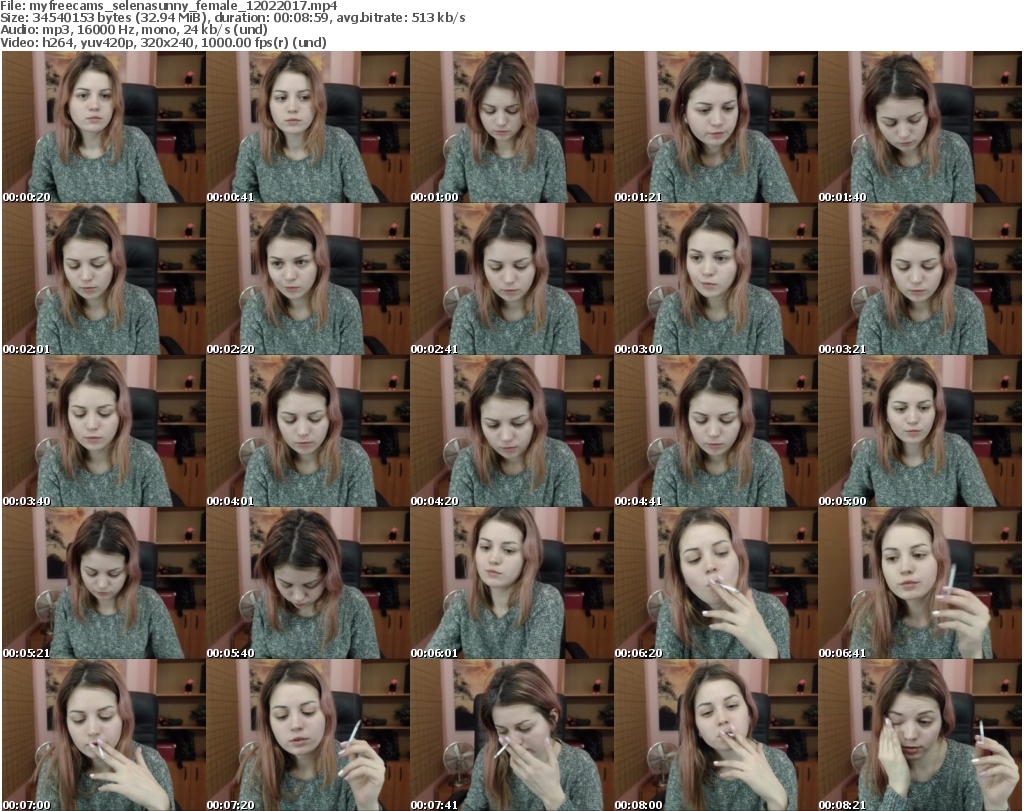Image resolution: width=1024 pixels, height=811 pixels.
Task: Select the thumbnail stamped 00:01:00
Action: point(511,127)
